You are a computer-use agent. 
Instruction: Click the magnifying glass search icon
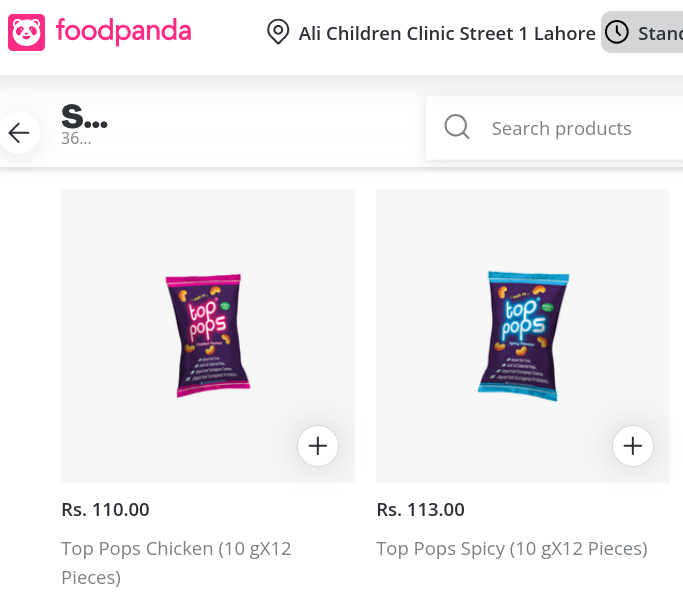coord(457,128)
